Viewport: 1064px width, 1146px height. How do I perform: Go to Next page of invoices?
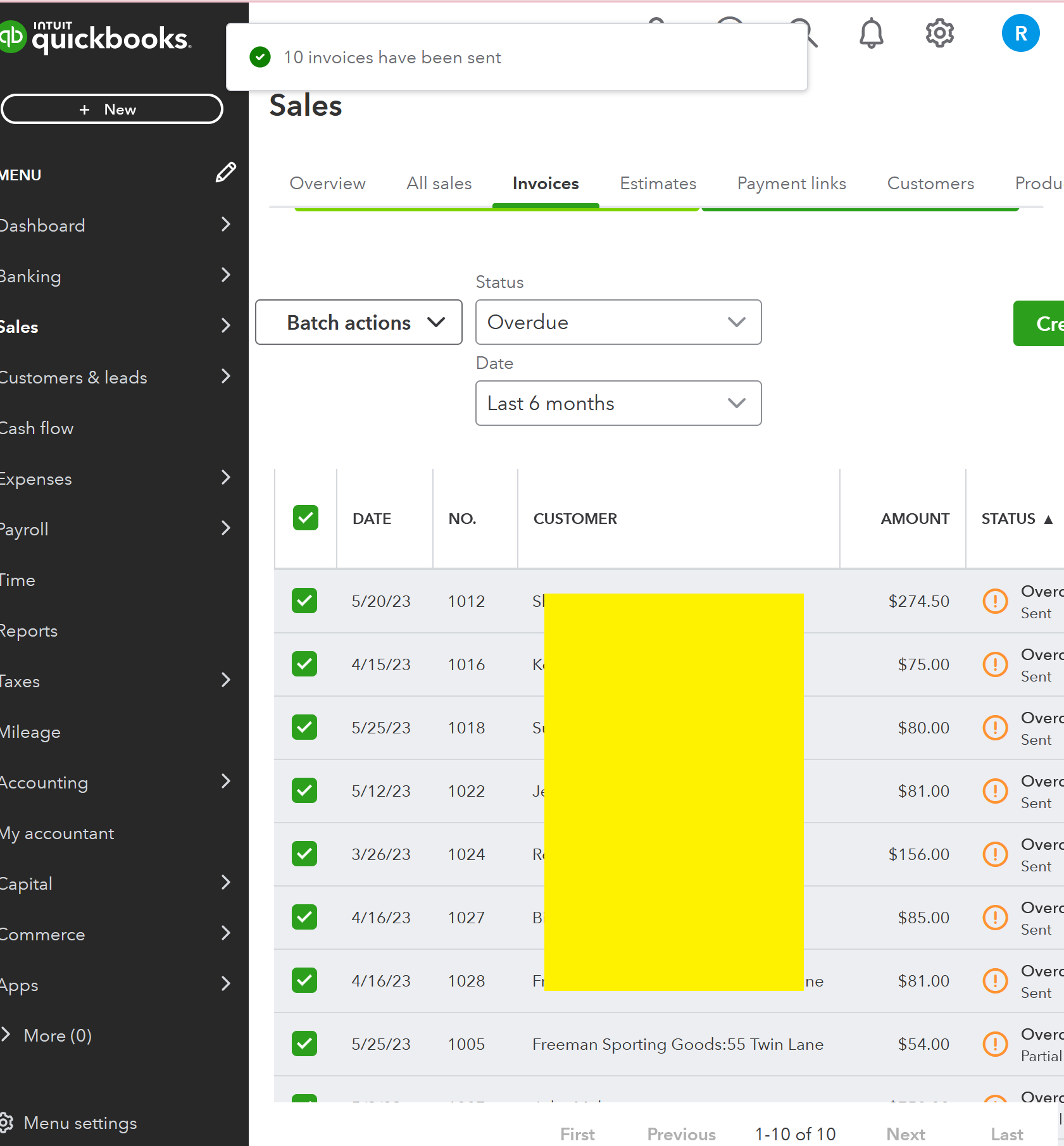(x=906, y=1134)
